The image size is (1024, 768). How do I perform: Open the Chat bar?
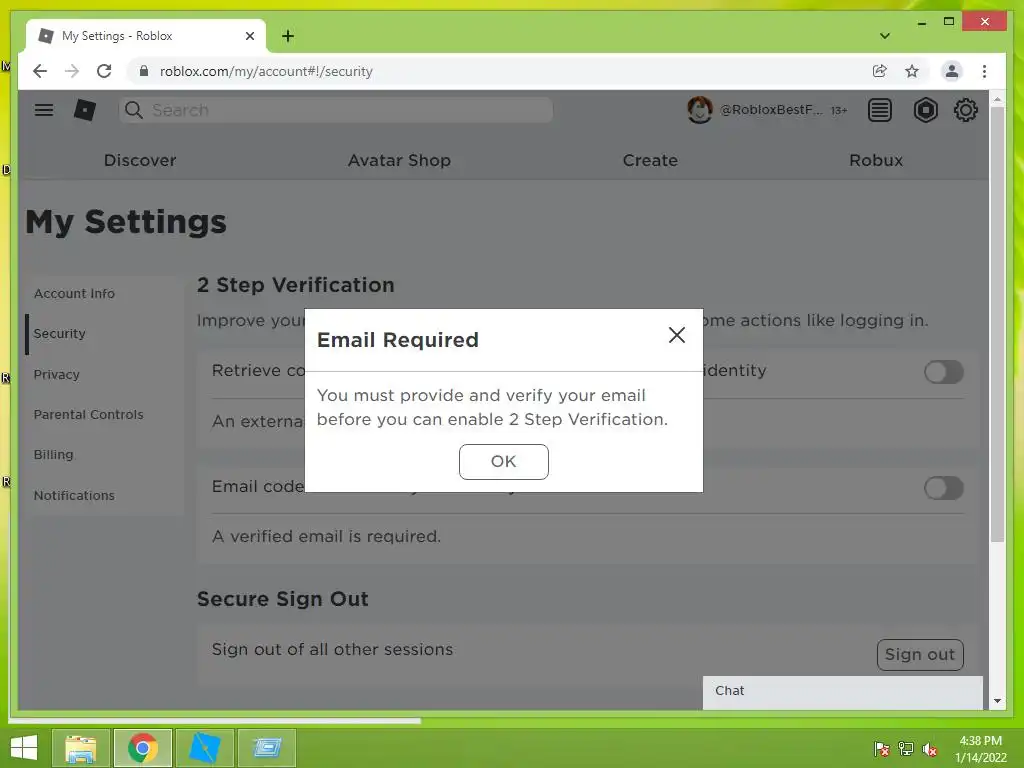[x=842, y=692]
